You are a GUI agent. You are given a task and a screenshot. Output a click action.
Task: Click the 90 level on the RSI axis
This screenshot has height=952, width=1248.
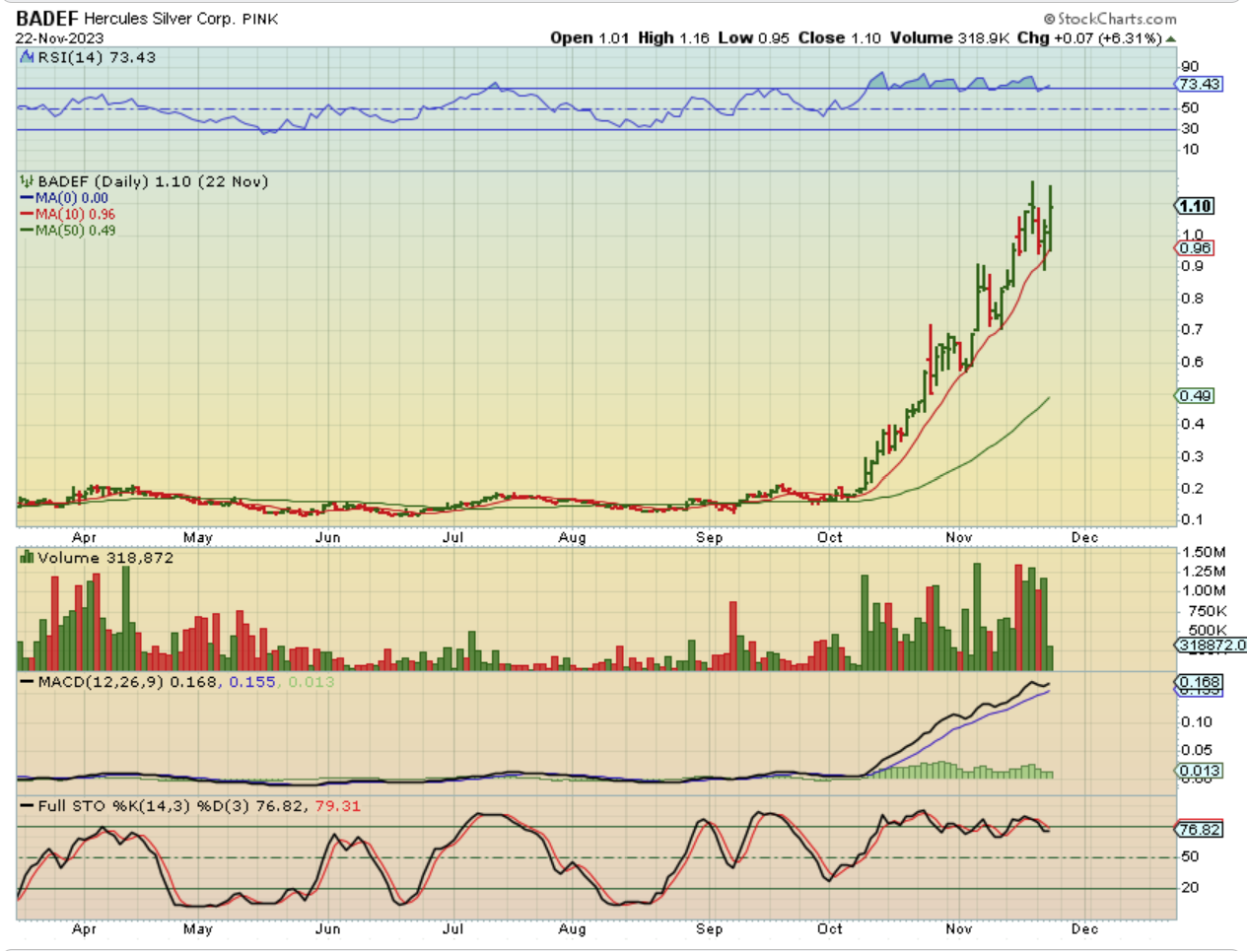click(x=1190, y=67)
